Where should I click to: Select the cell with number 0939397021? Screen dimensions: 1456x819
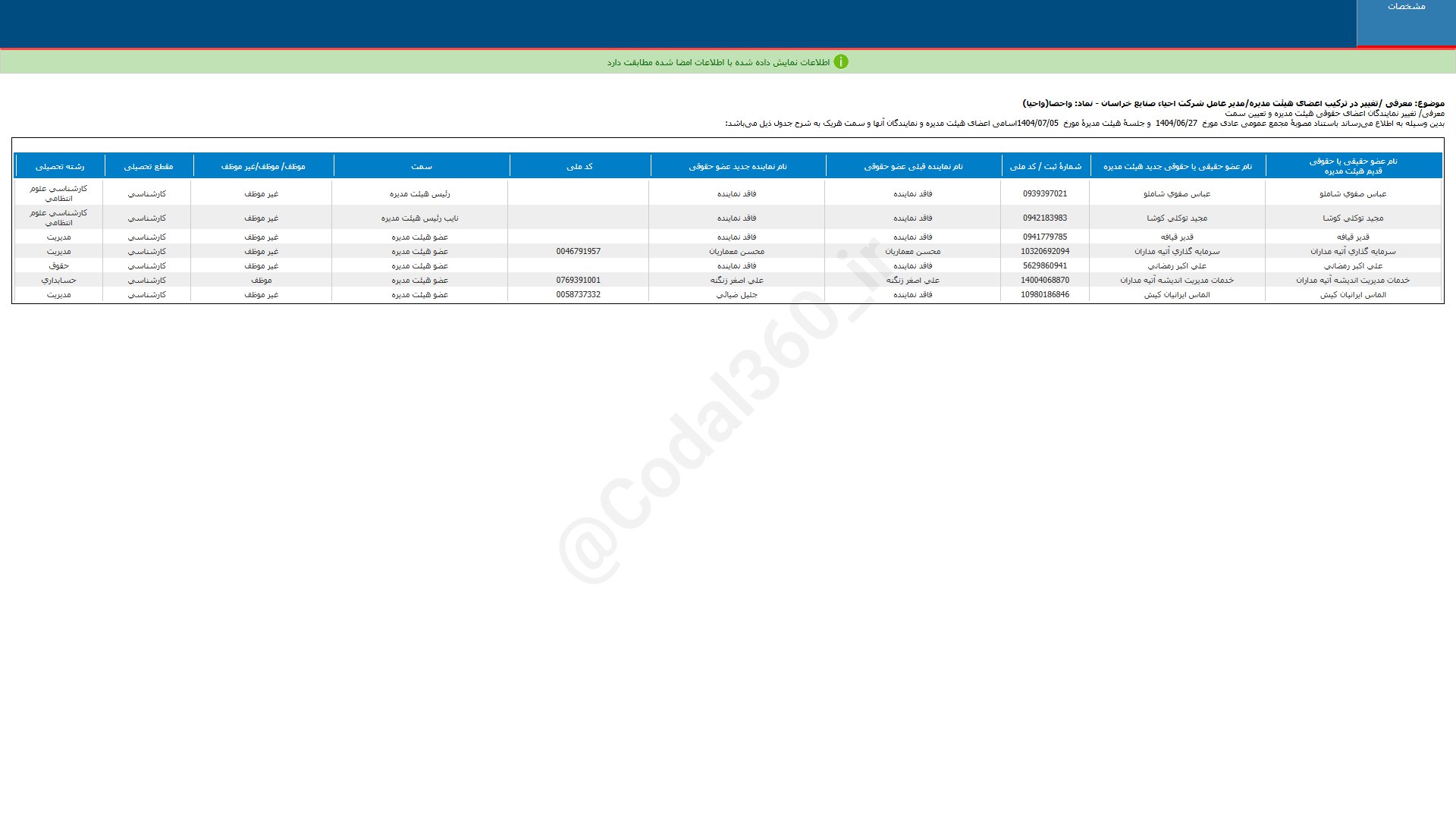1044,194
